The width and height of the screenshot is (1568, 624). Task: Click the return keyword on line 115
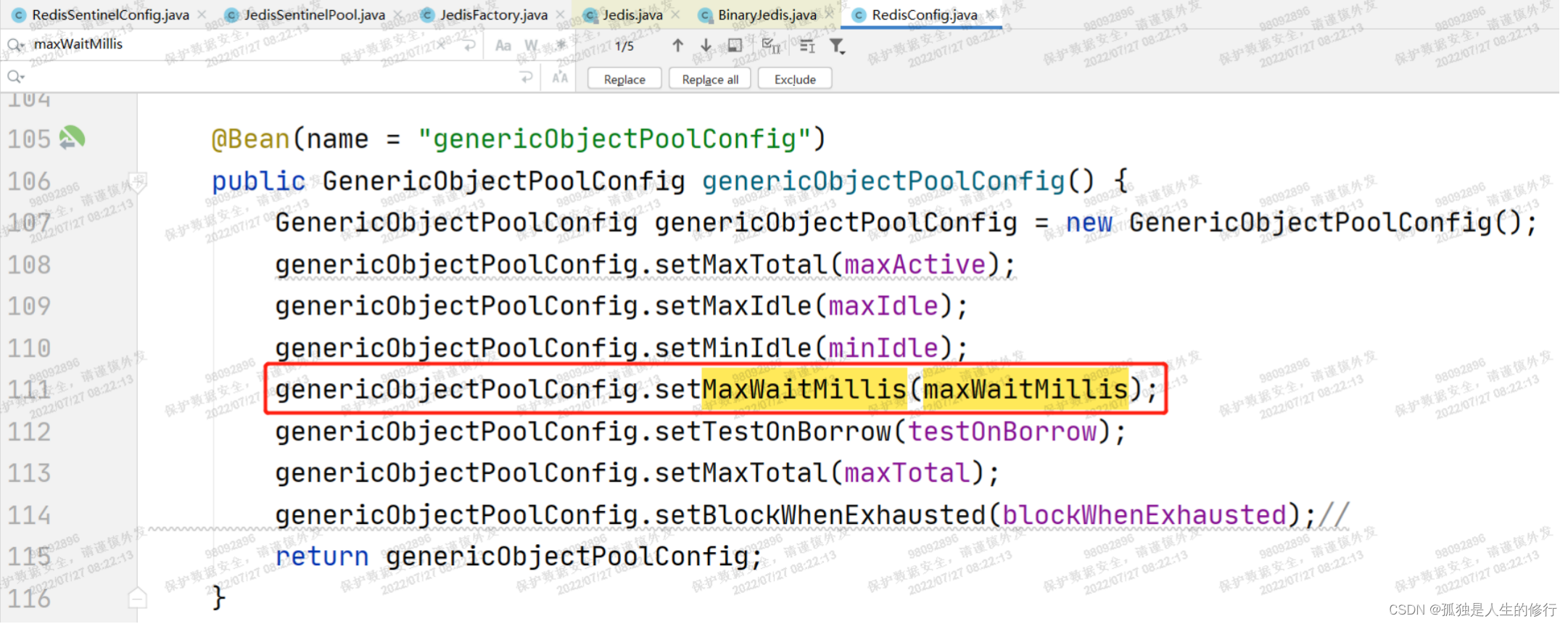coord(322,557)
